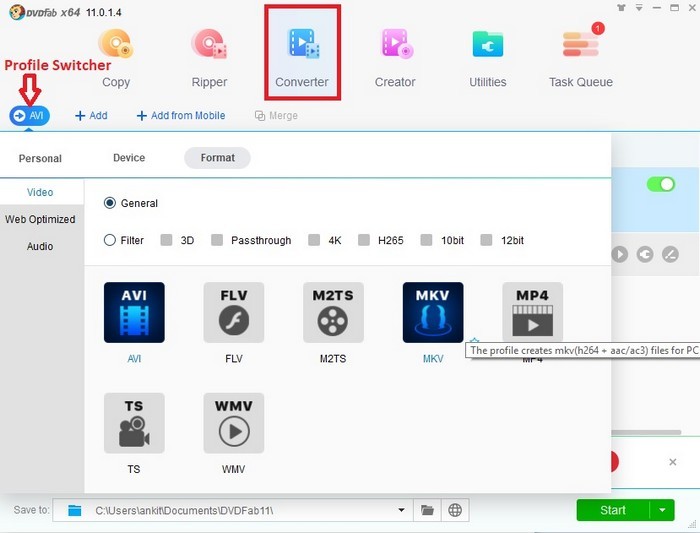Expand the Save to path dropdown
This screenshot has width=700, height=533.
[401, 510]
